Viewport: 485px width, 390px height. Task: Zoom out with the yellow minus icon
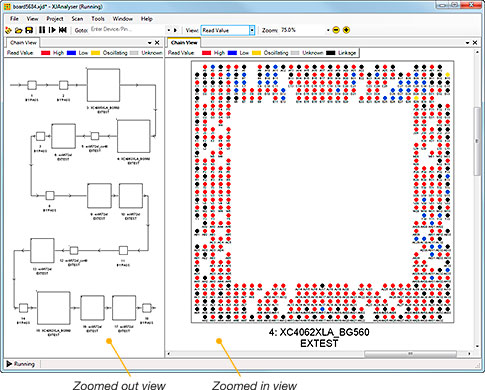point(336,30)
